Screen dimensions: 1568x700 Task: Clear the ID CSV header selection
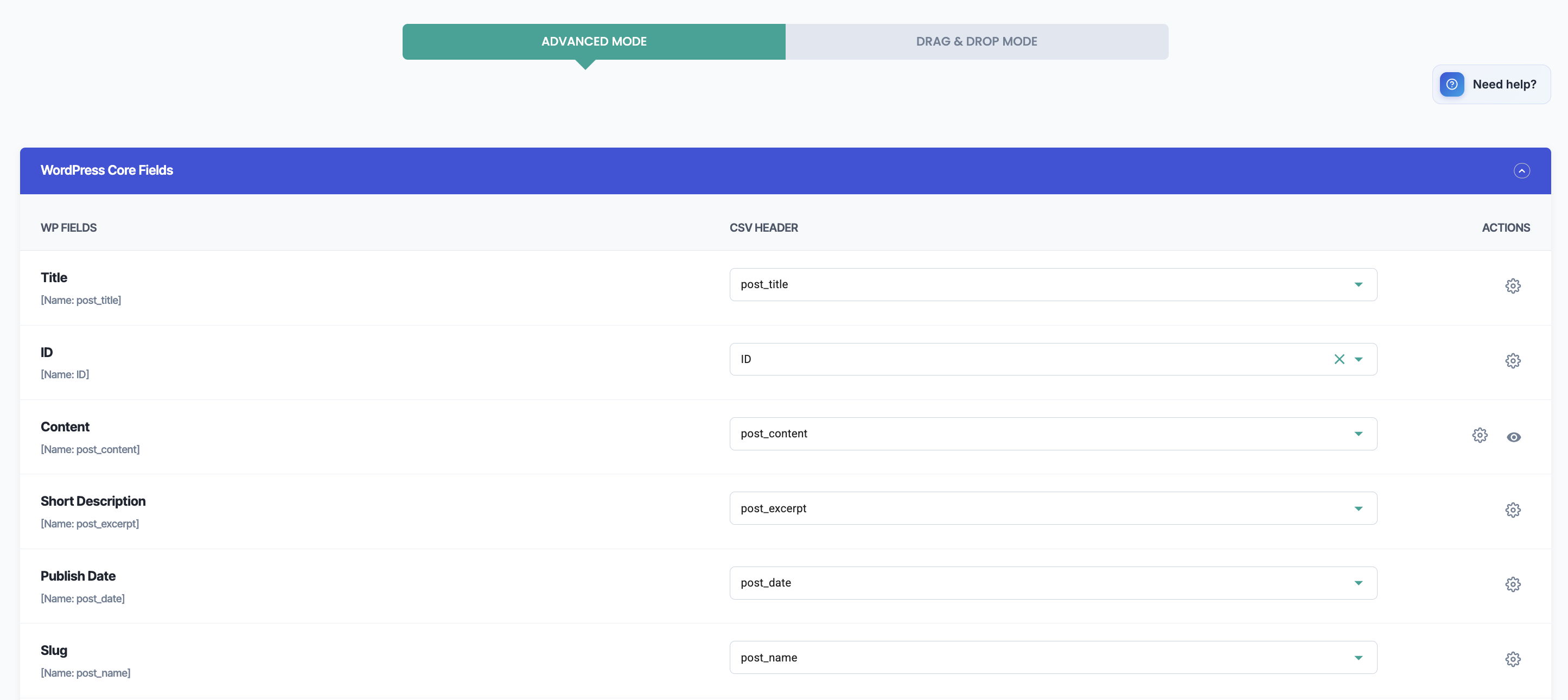coord(1339,359)
